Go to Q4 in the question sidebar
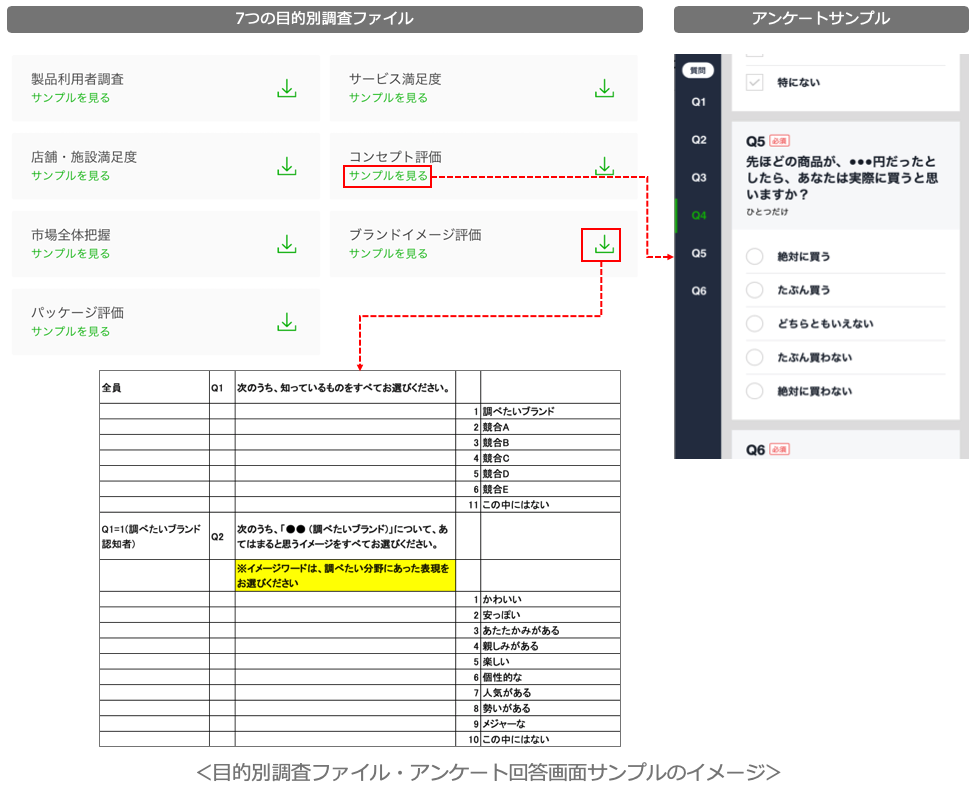Screen dimensions: 976x790 point(698,215)
